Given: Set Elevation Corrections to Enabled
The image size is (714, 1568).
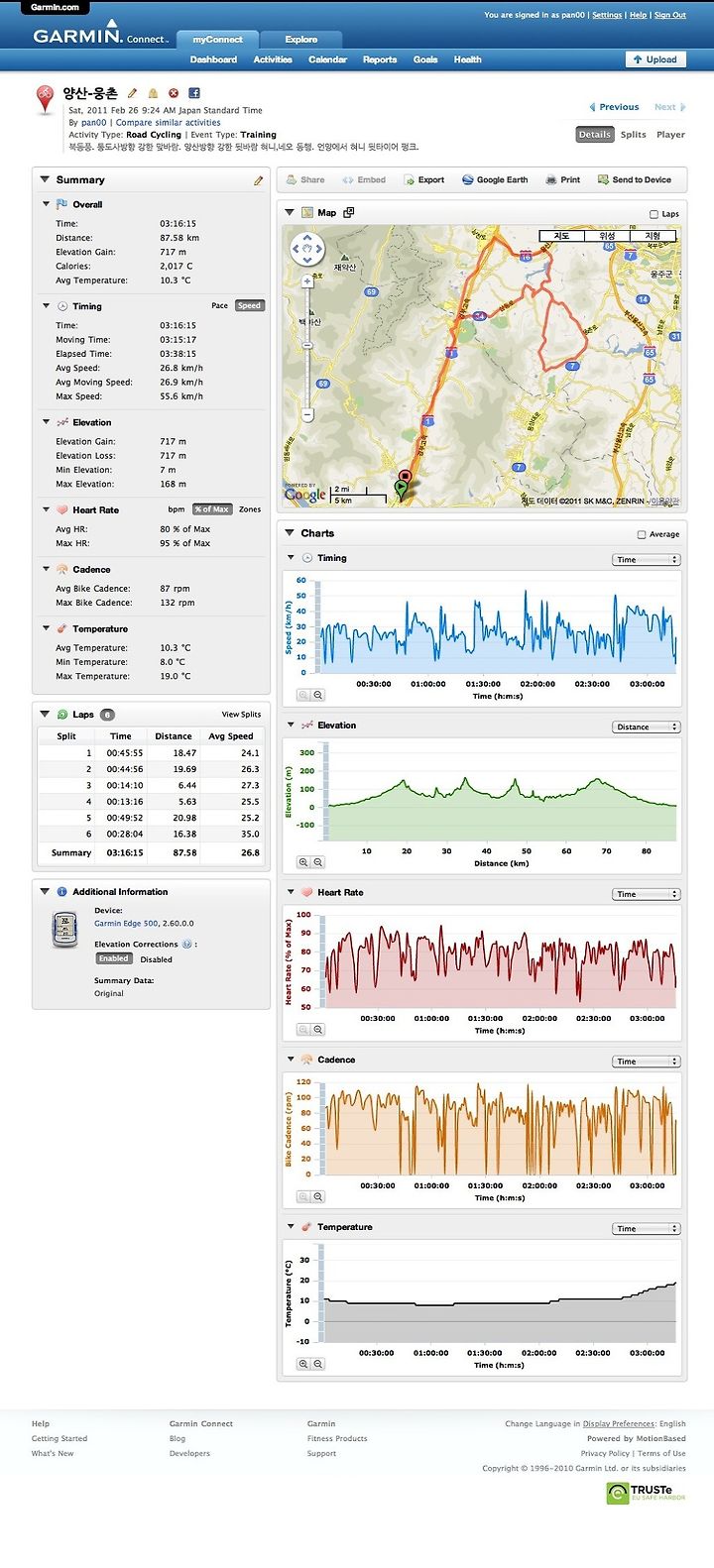Looking at the screenshot, I should (x=113, y=958).
